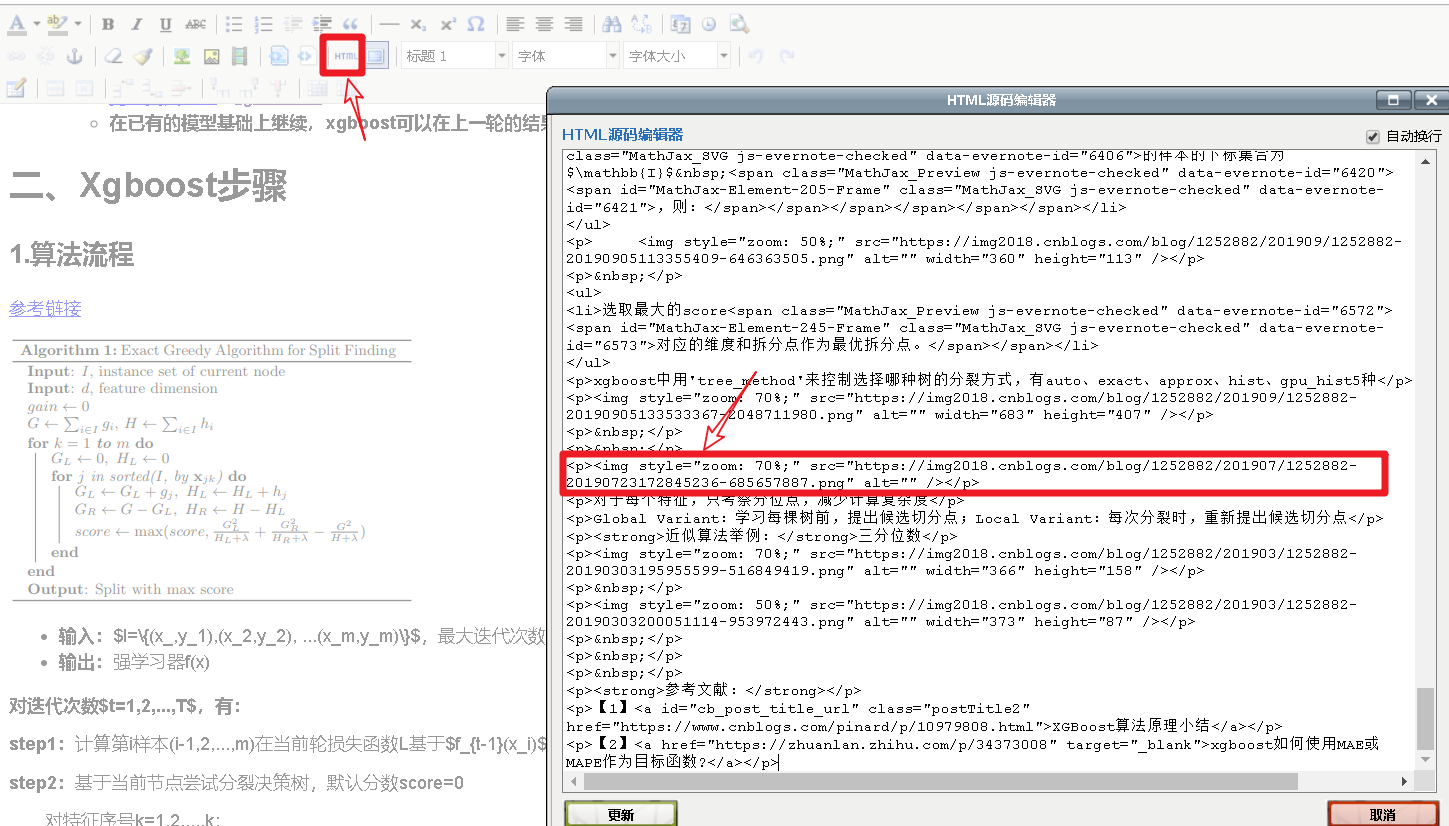
Task: Click 取消 to cancel the dialog
Action: tap(1383, 814)
